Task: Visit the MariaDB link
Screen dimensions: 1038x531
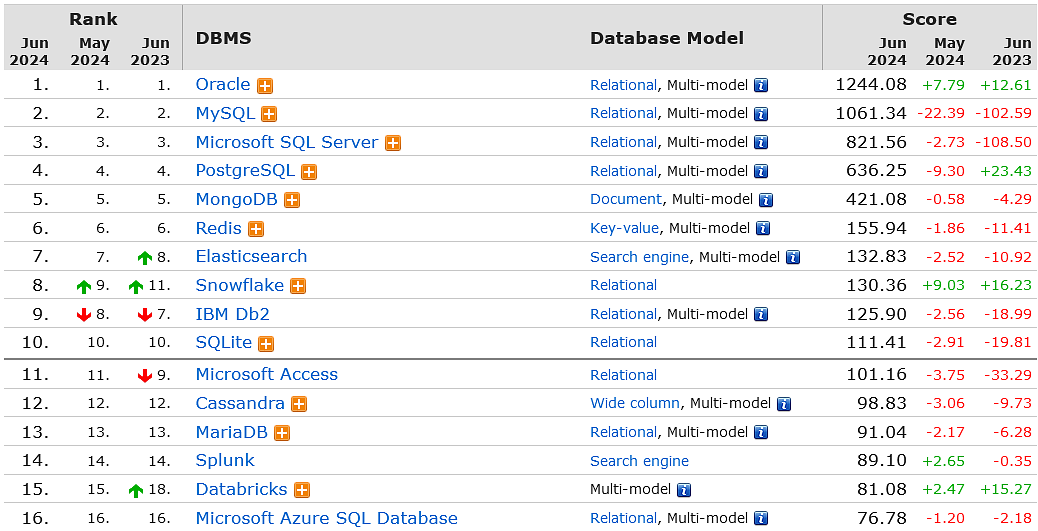Action: pos(232,432)
